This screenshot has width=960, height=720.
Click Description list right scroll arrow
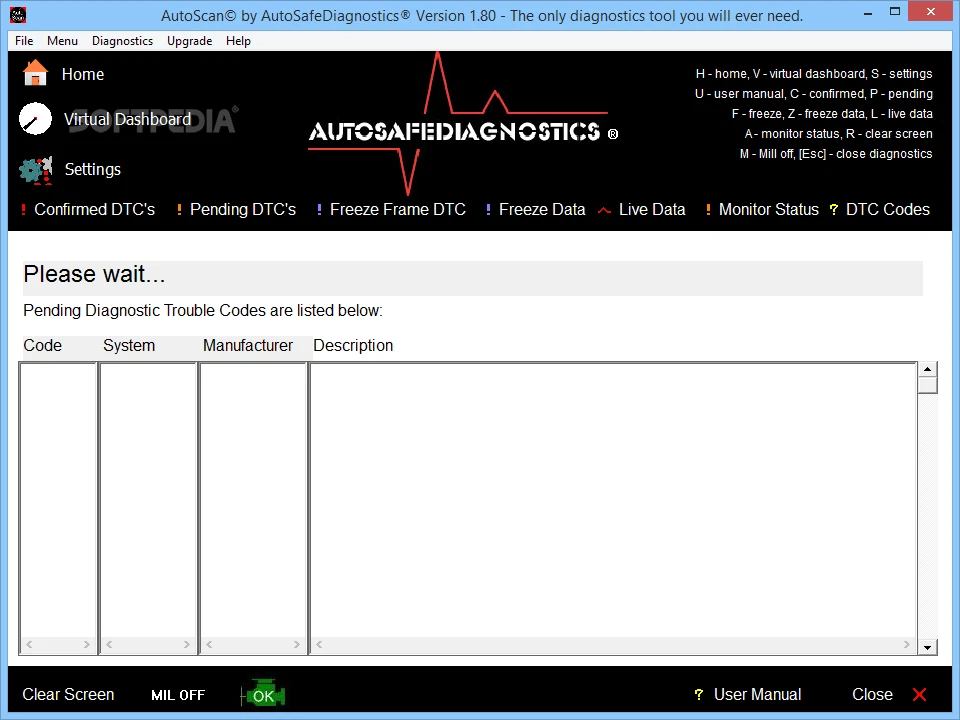coord(907,645)
